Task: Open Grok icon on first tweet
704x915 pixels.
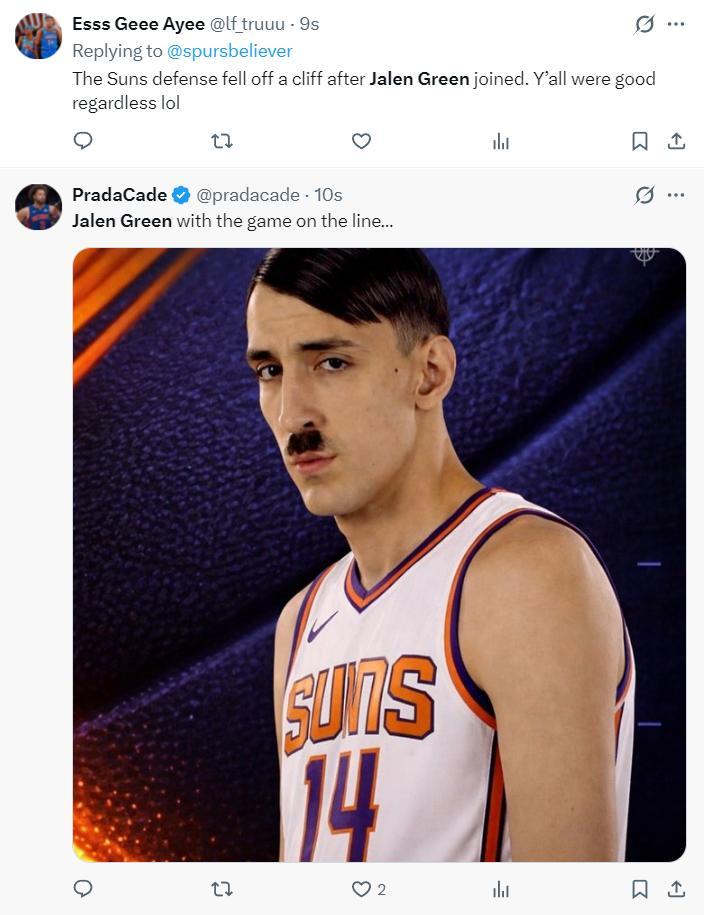Action: click(644, 24)
